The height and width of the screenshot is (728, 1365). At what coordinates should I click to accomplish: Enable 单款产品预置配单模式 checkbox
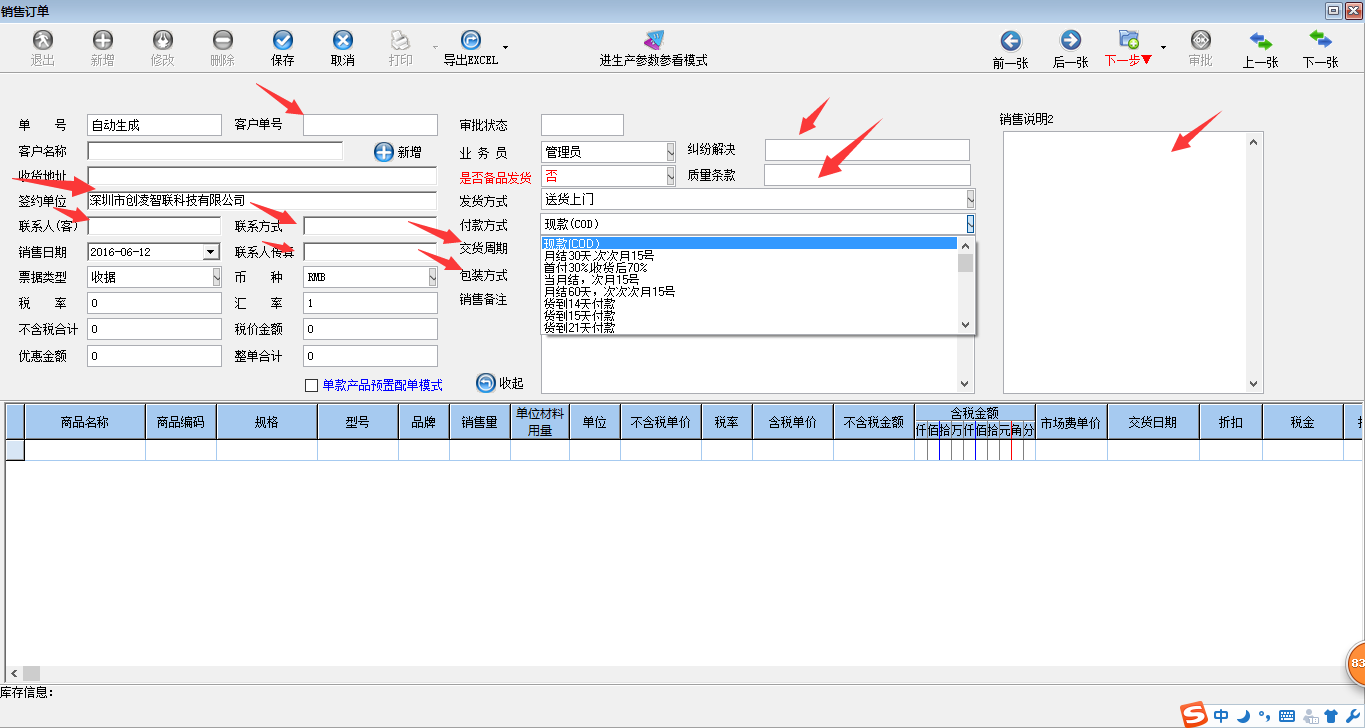click(x=311, y=385)
